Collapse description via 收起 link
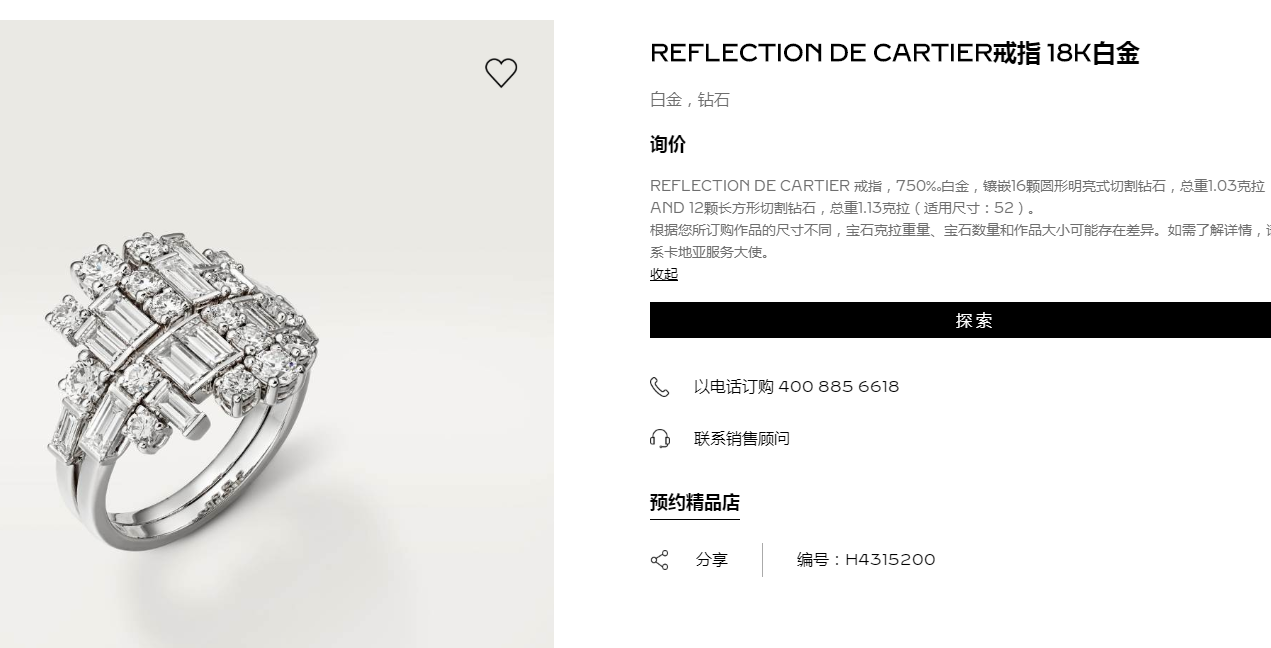The width and height of the screenshot is (1271, 648). click(x=664, y=274)
